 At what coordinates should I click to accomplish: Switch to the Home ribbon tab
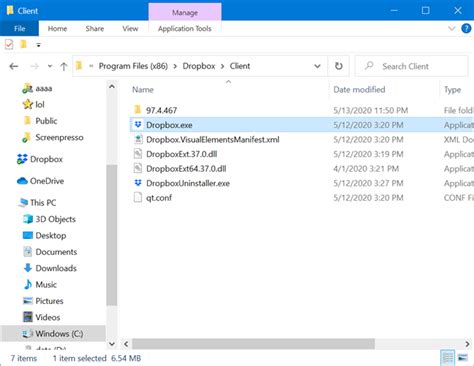(57, 29)
